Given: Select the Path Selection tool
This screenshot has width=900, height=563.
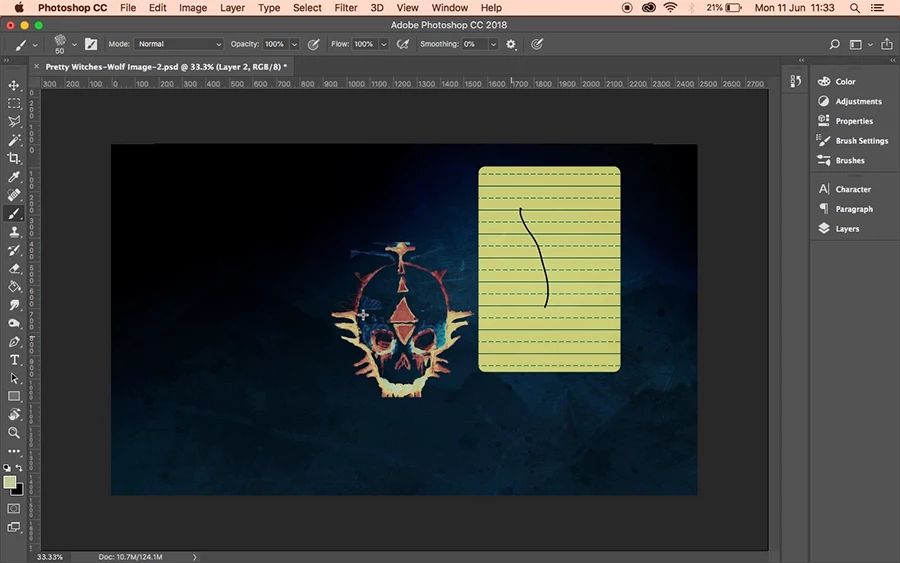Looking at the screenshot, I should (14, 378).
